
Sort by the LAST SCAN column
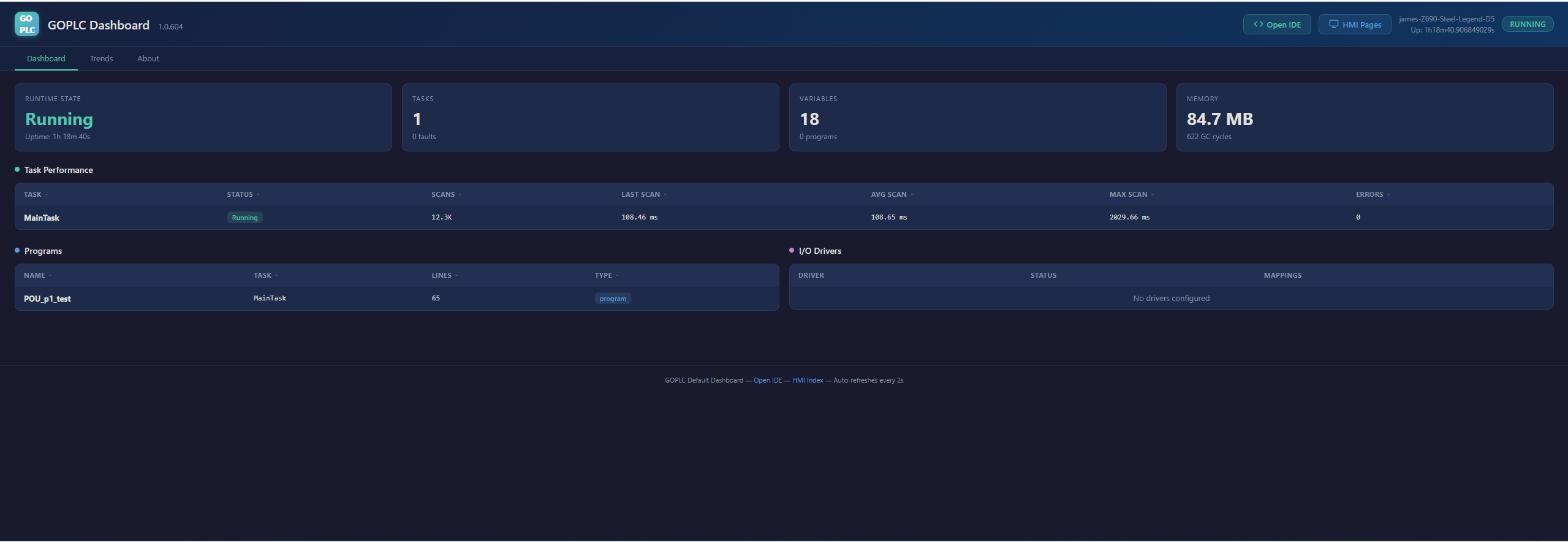click(x=641, y=194)
